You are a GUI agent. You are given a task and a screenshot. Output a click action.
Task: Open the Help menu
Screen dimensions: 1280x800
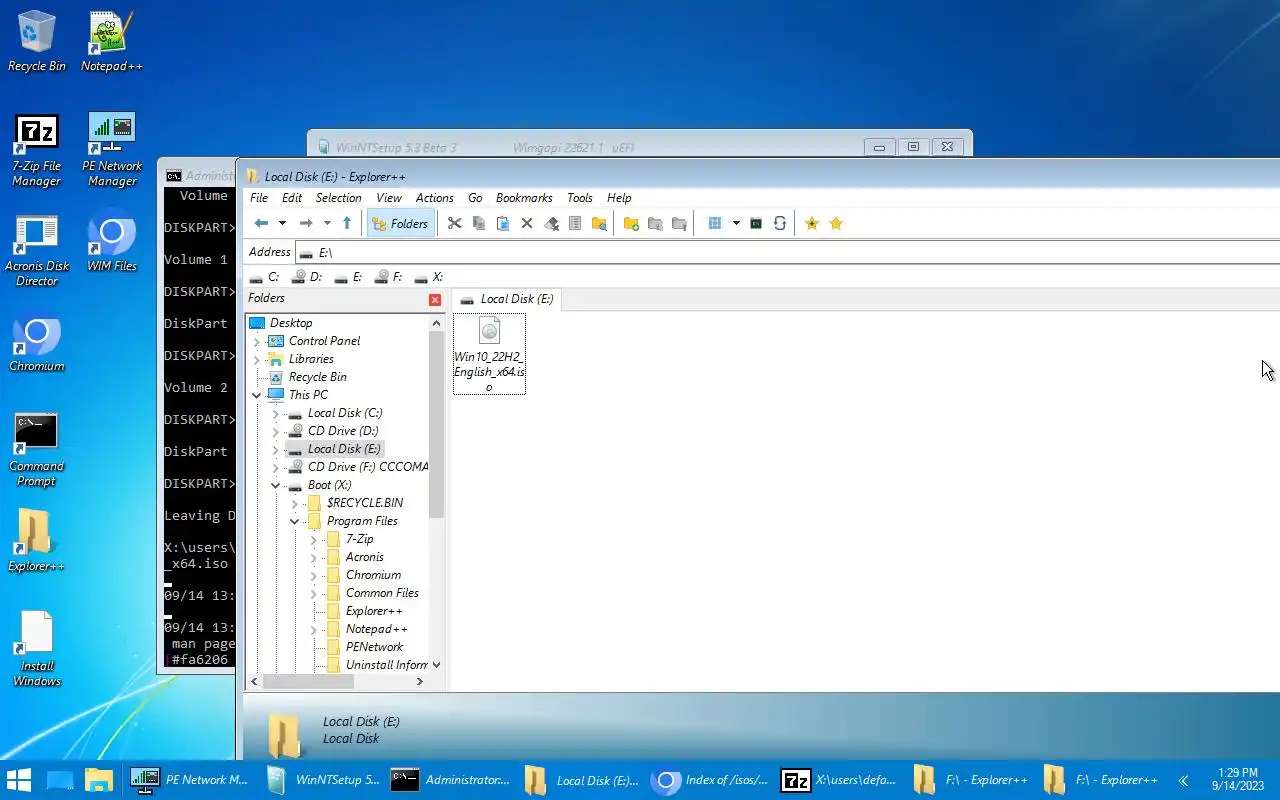(619, 198)
